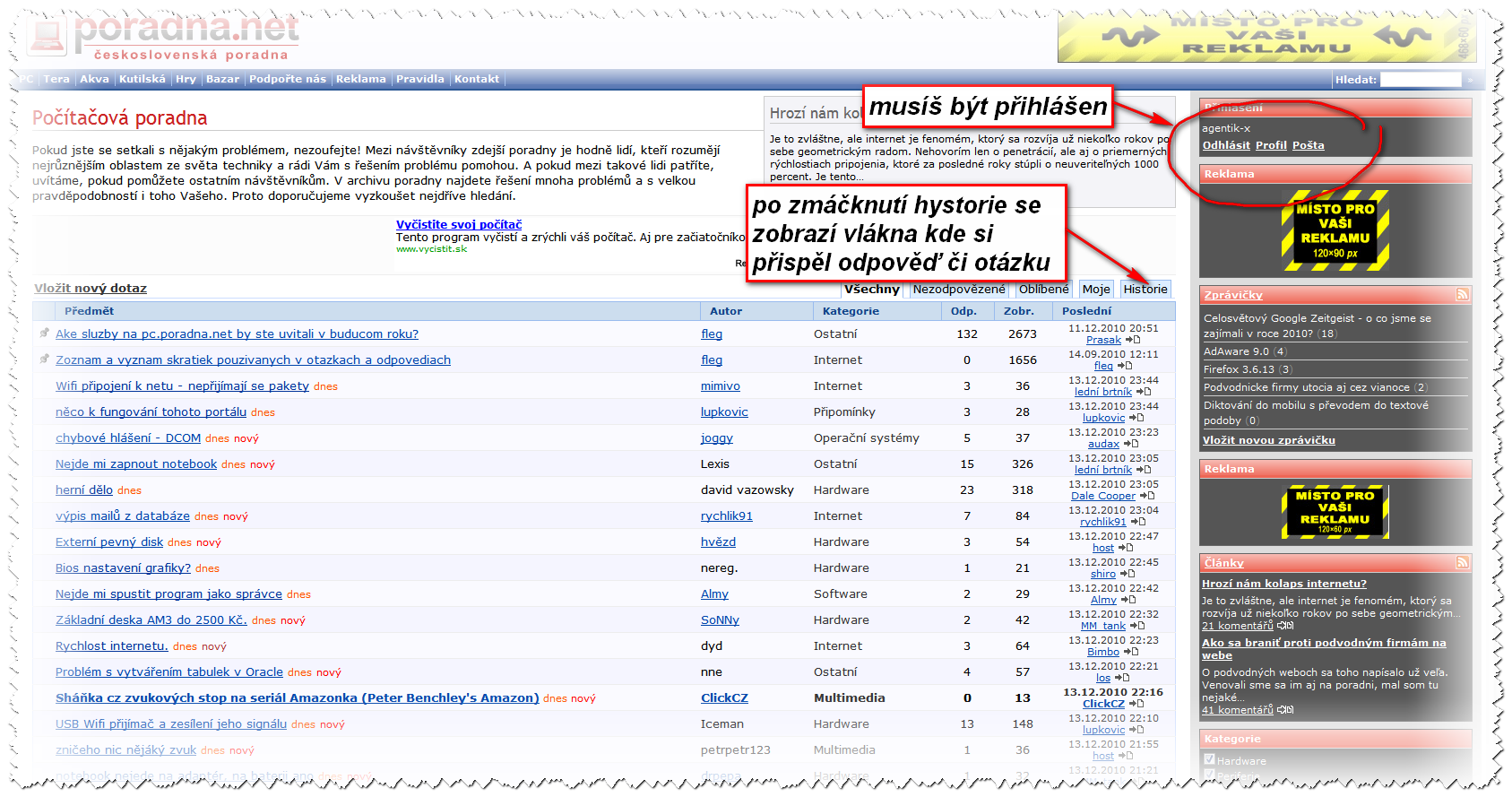1512x797 pixels.
Task: Log out using the Odhlásit link
Action: click(1225, 145)
